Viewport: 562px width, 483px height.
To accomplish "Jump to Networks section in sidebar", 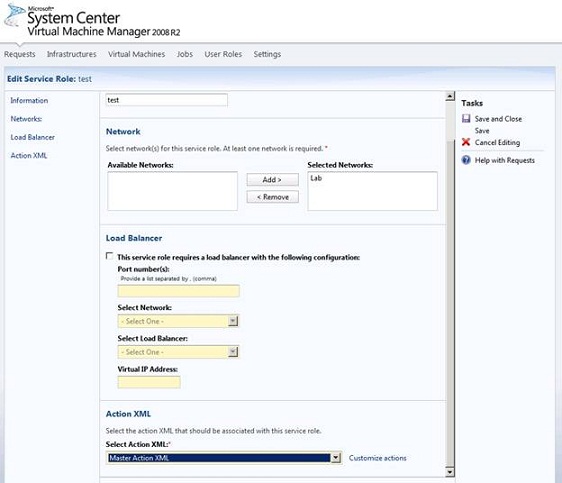I will [26, 119].
